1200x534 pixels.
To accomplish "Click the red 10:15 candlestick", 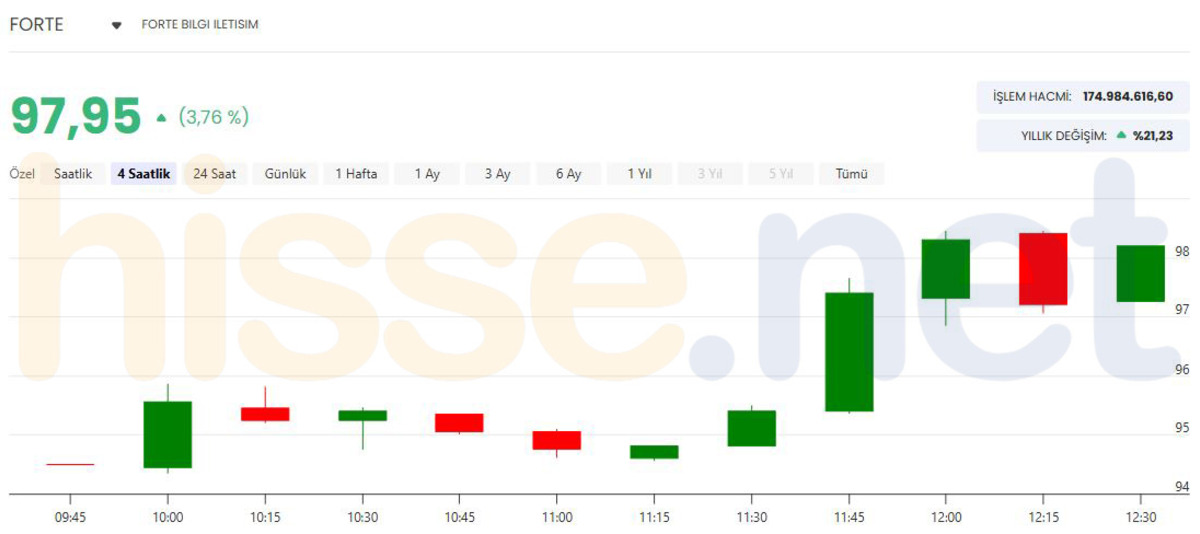I will pos(265,413).
